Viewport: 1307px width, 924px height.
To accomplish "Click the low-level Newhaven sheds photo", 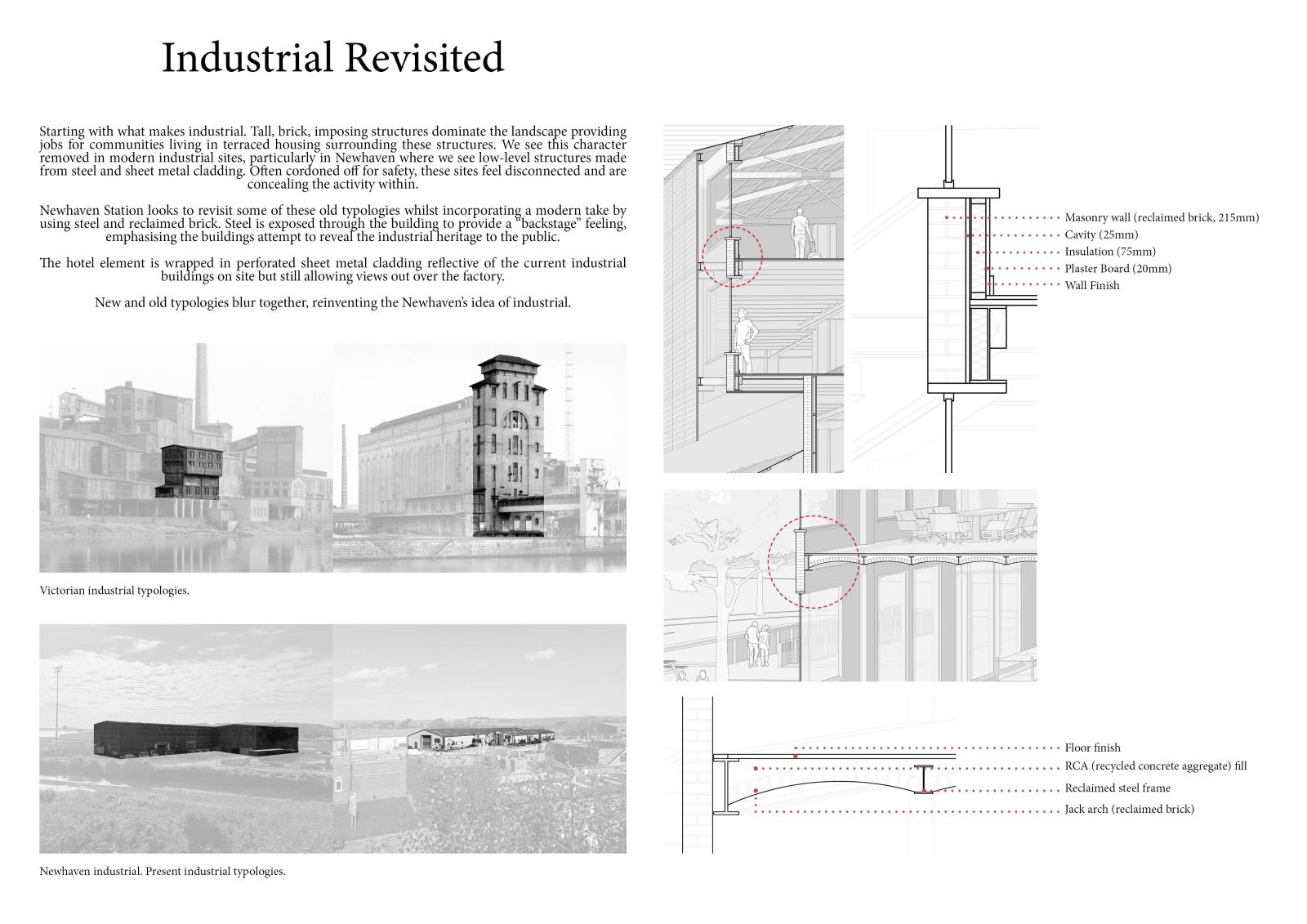I will click(x=480, y=739).
